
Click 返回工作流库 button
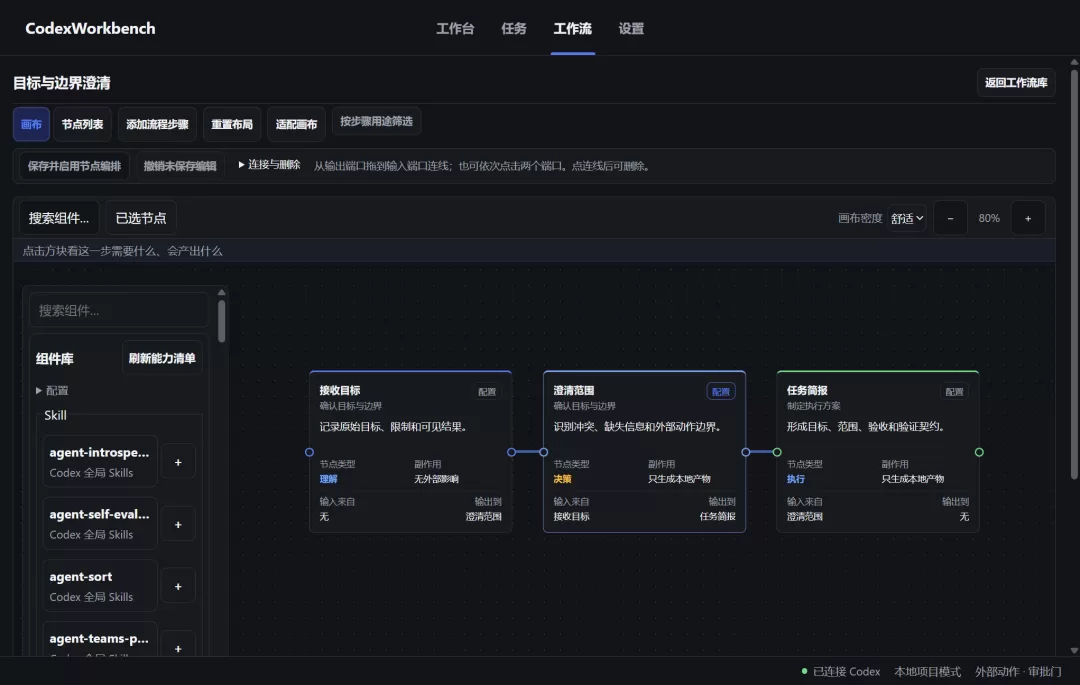pos(1016,83)
